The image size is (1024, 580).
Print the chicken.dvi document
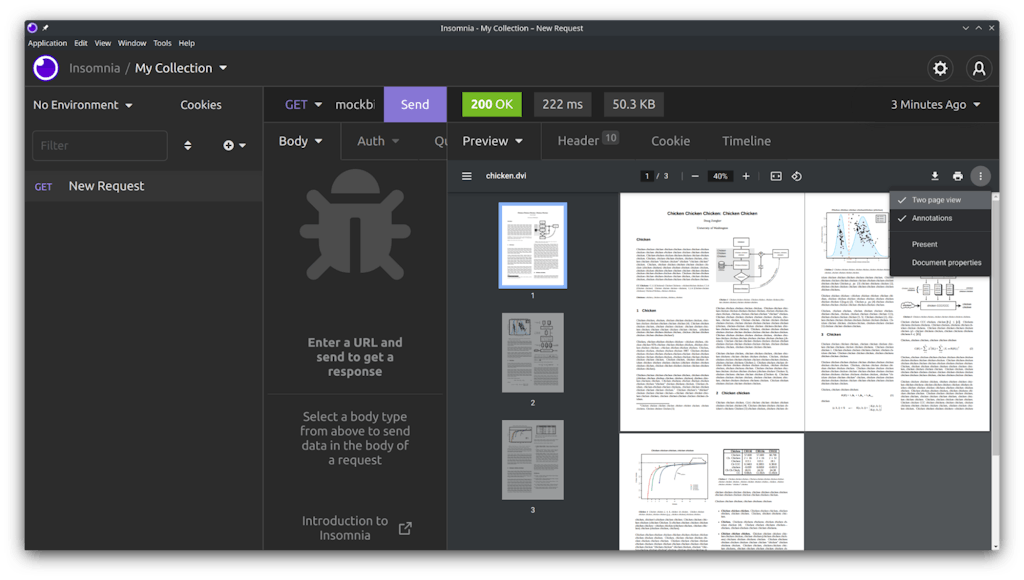tap(957, 176)
